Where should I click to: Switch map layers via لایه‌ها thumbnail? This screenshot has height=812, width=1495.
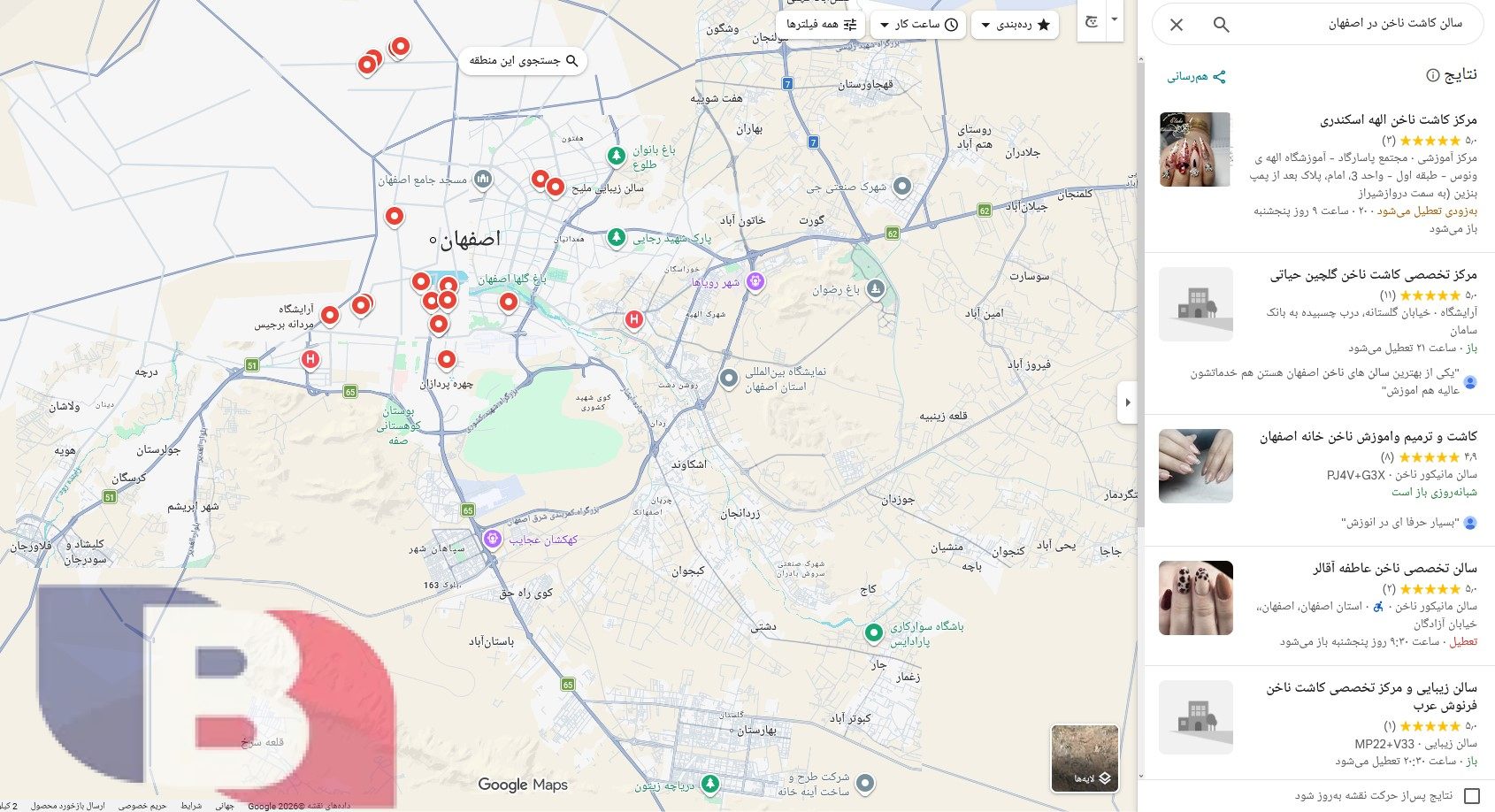pos(1085,758)
